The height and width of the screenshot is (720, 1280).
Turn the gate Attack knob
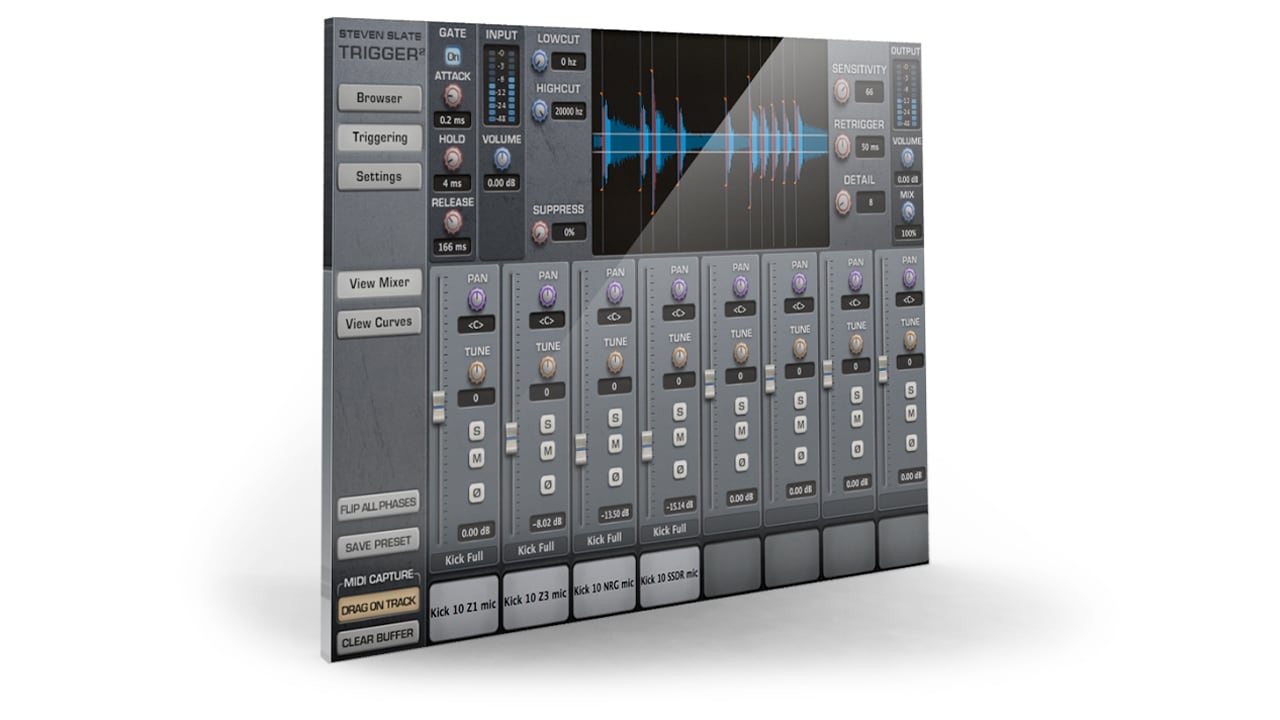click(453, 96)
